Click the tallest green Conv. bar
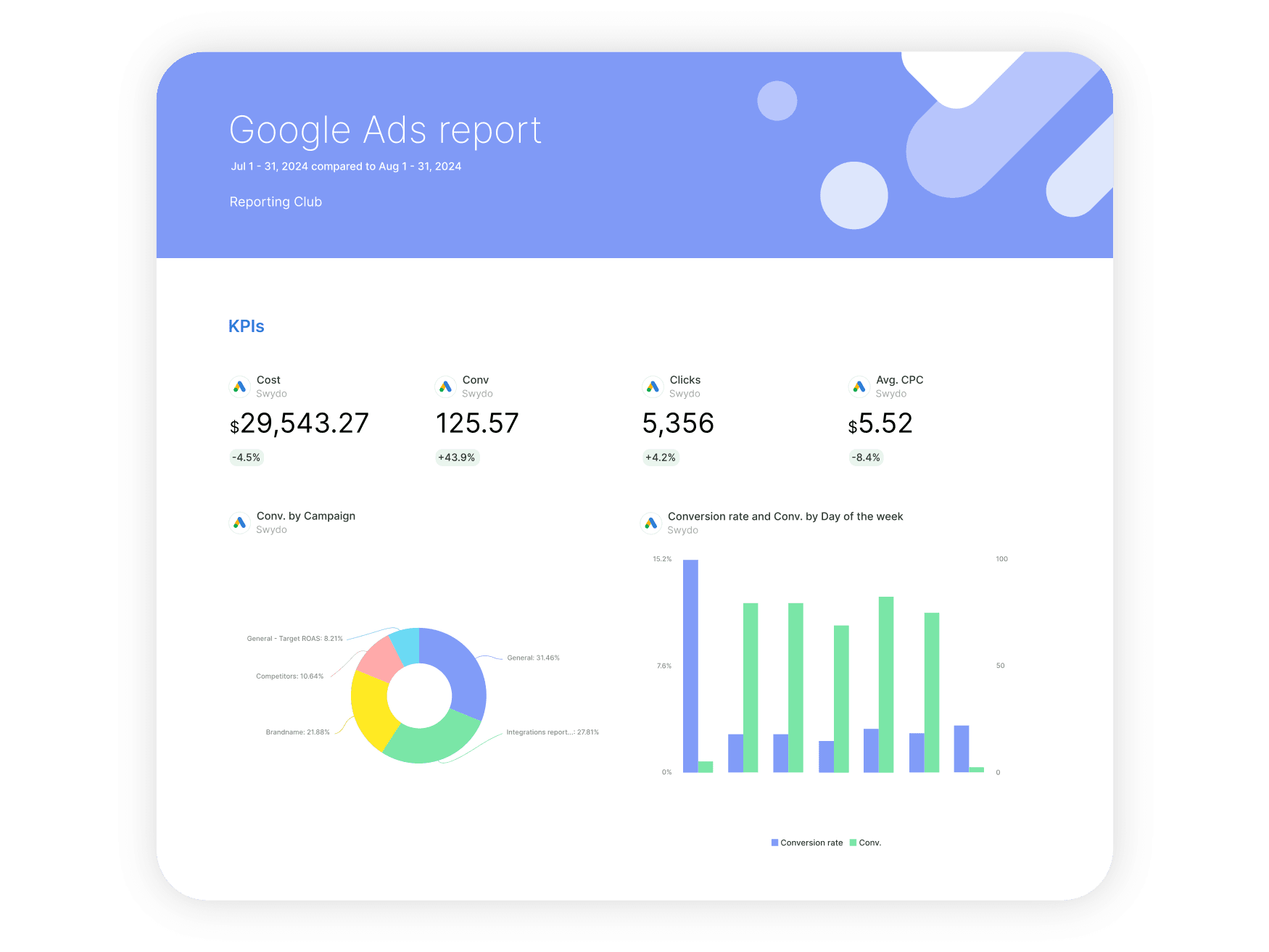The width and height of the screenshot is (1269, 952). 886,684
